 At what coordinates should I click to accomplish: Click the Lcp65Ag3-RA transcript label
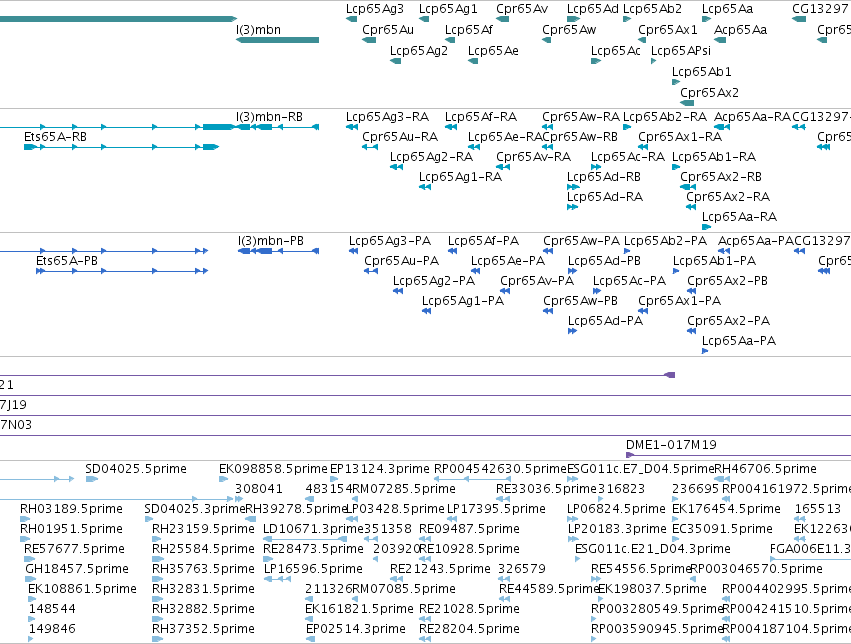pos(387,117)
